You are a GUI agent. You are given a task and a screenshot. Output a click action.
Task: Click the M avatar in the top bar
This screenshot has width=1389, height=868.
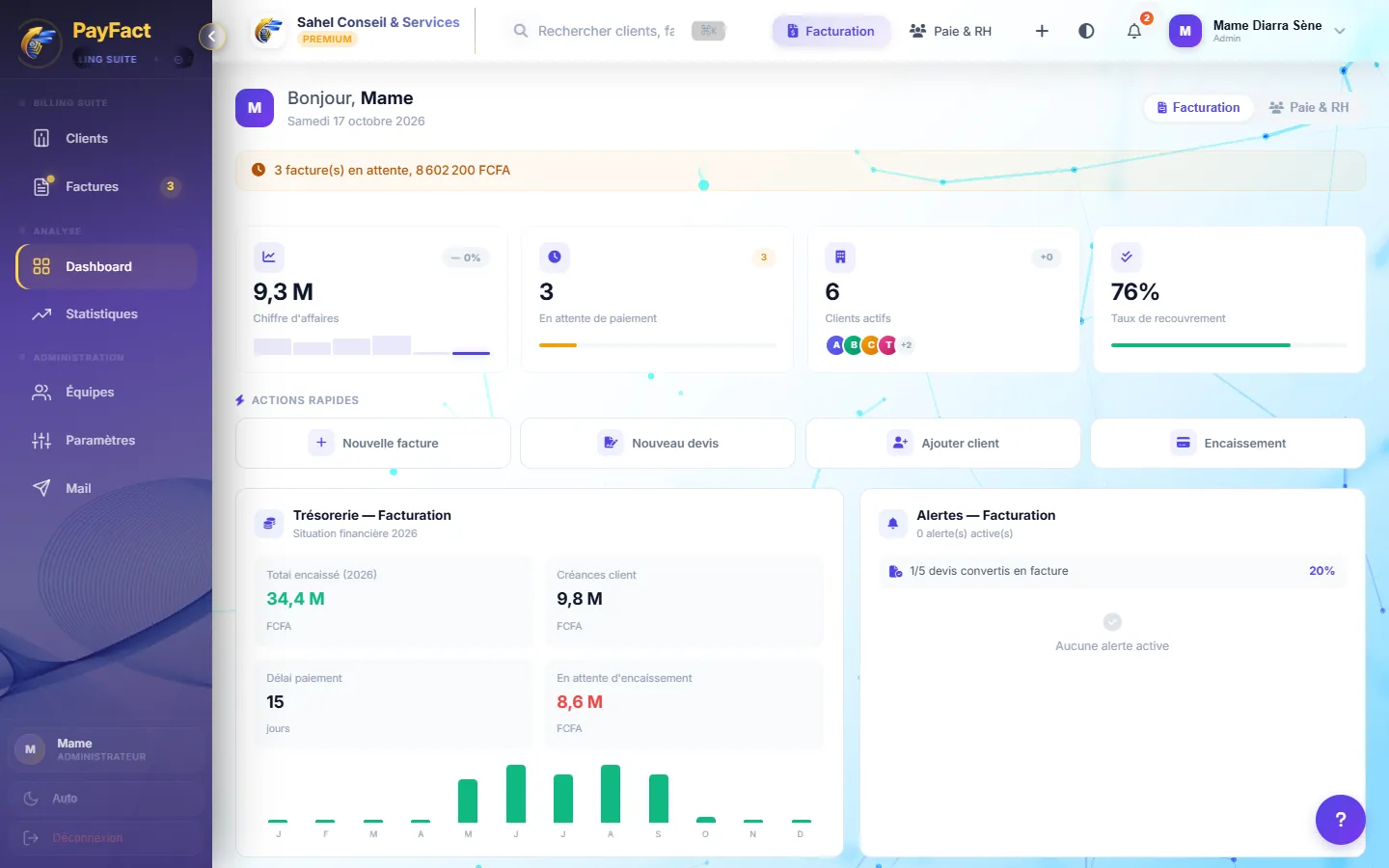point(1185,31)
